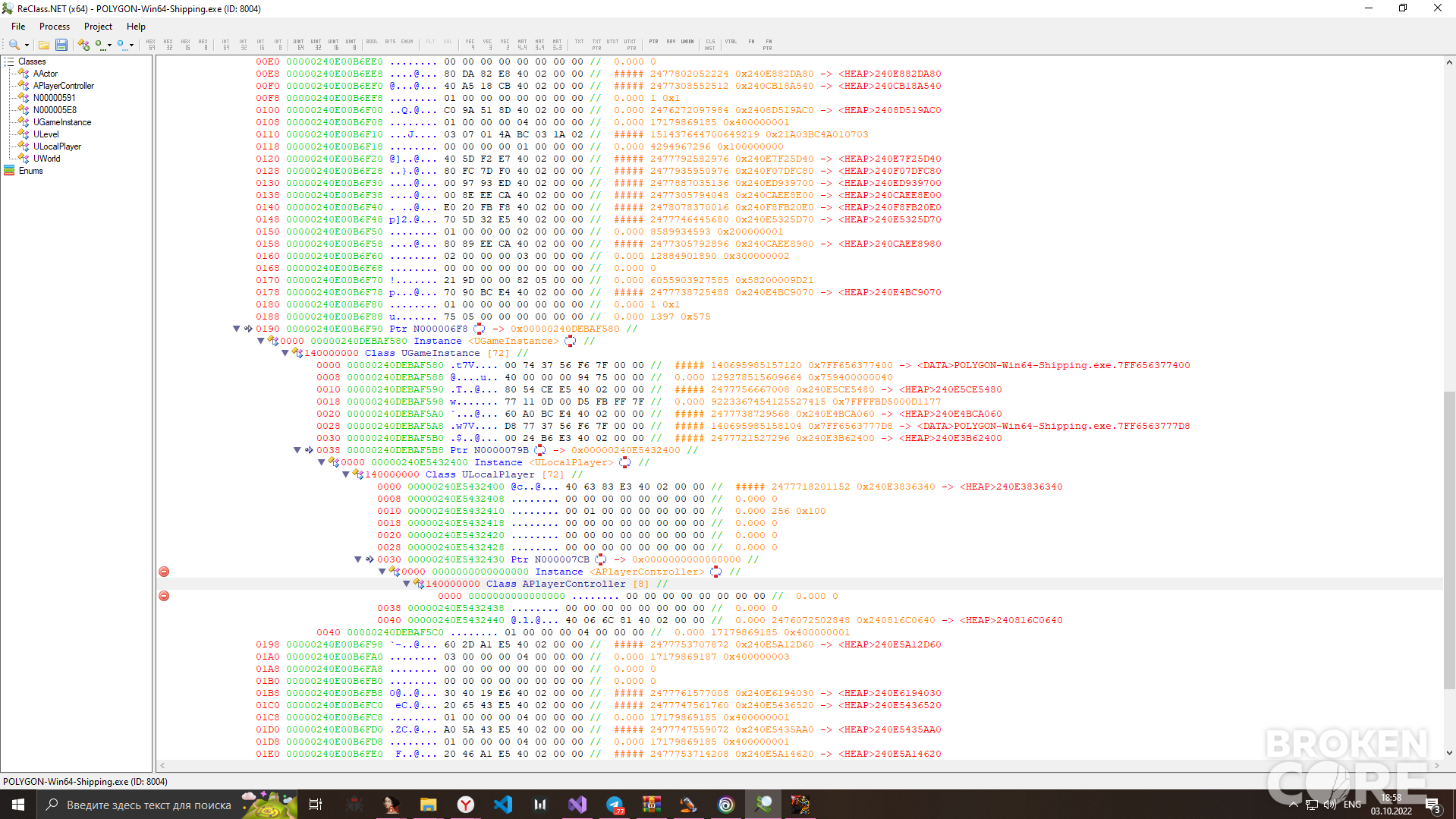Collapse the Class APlayerController node
The height and width of the screenshot is (819, 1456).
[x=407, y=584]
